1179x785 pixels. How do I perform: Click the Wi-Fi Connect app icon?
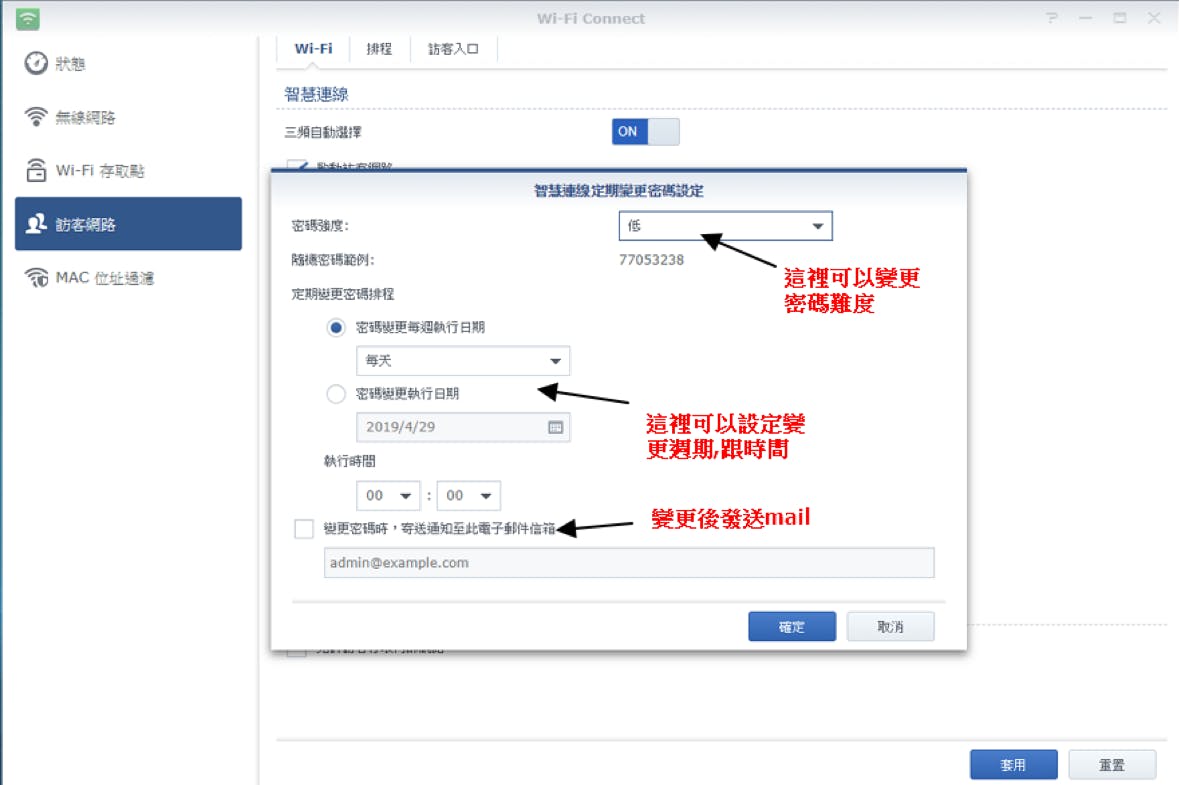[x=28, y=19]
